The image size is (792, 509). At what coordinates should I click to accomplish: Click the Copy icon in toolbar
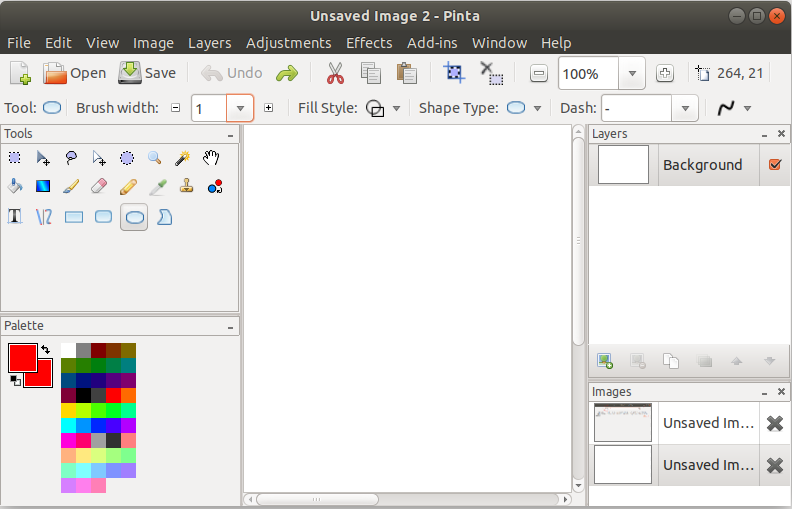point(370,73)
